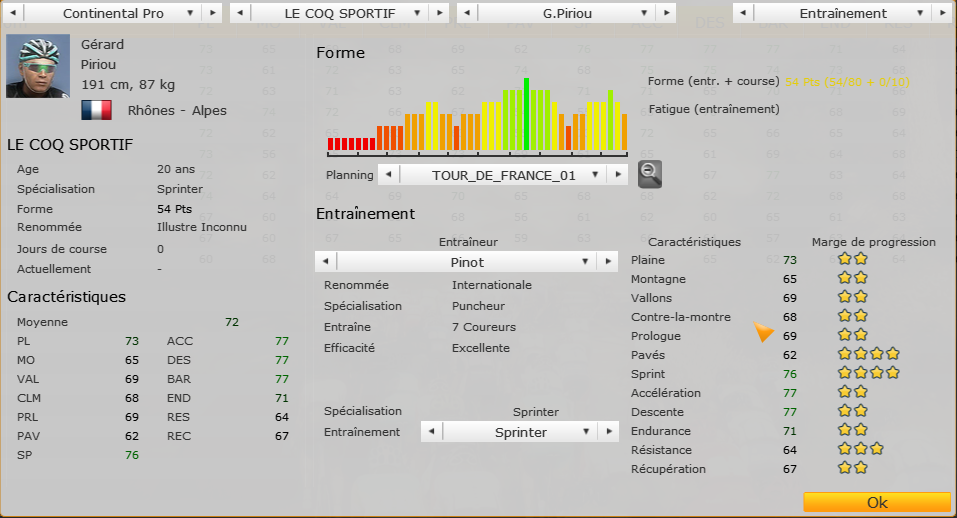Open the LE COQ SPORTIF team menu
Screen dimensions: 957x518
[x=339, y=13]
